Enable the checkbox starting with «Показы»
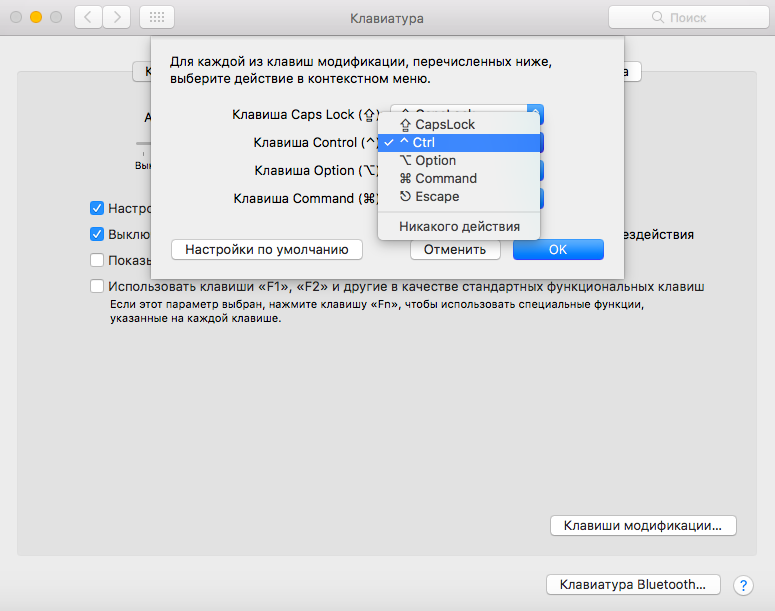The height and width of the screenshot is (611, 775). click(x=97, y=260)
